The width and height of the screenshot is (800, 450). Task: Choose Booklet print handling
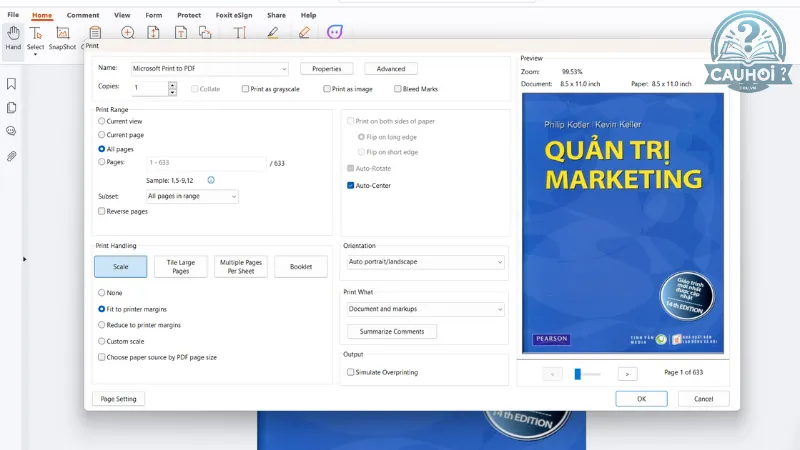click(x=301, y=267)
